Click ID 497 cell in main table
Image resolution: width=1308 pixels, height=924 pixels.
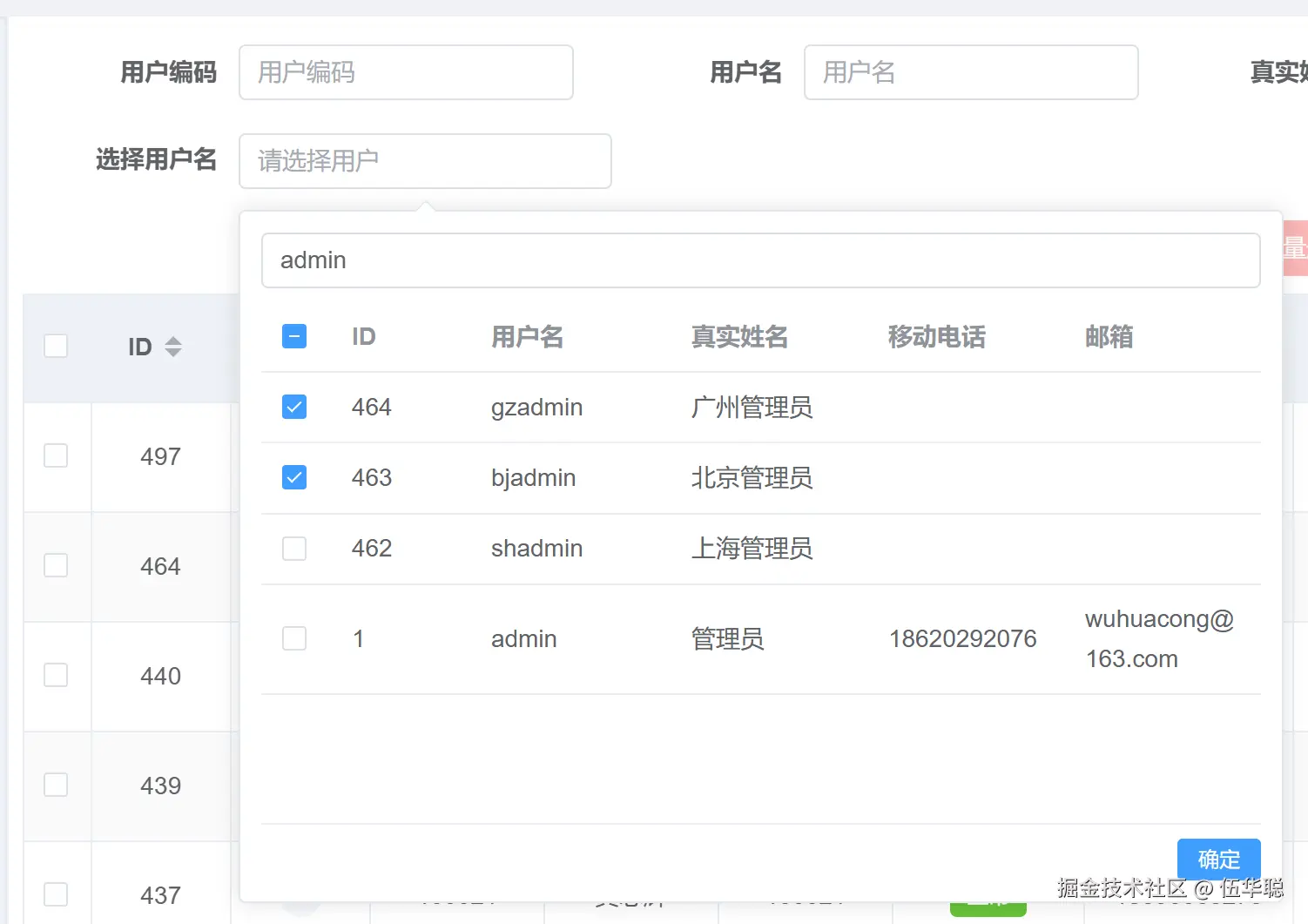pos(160,456)
